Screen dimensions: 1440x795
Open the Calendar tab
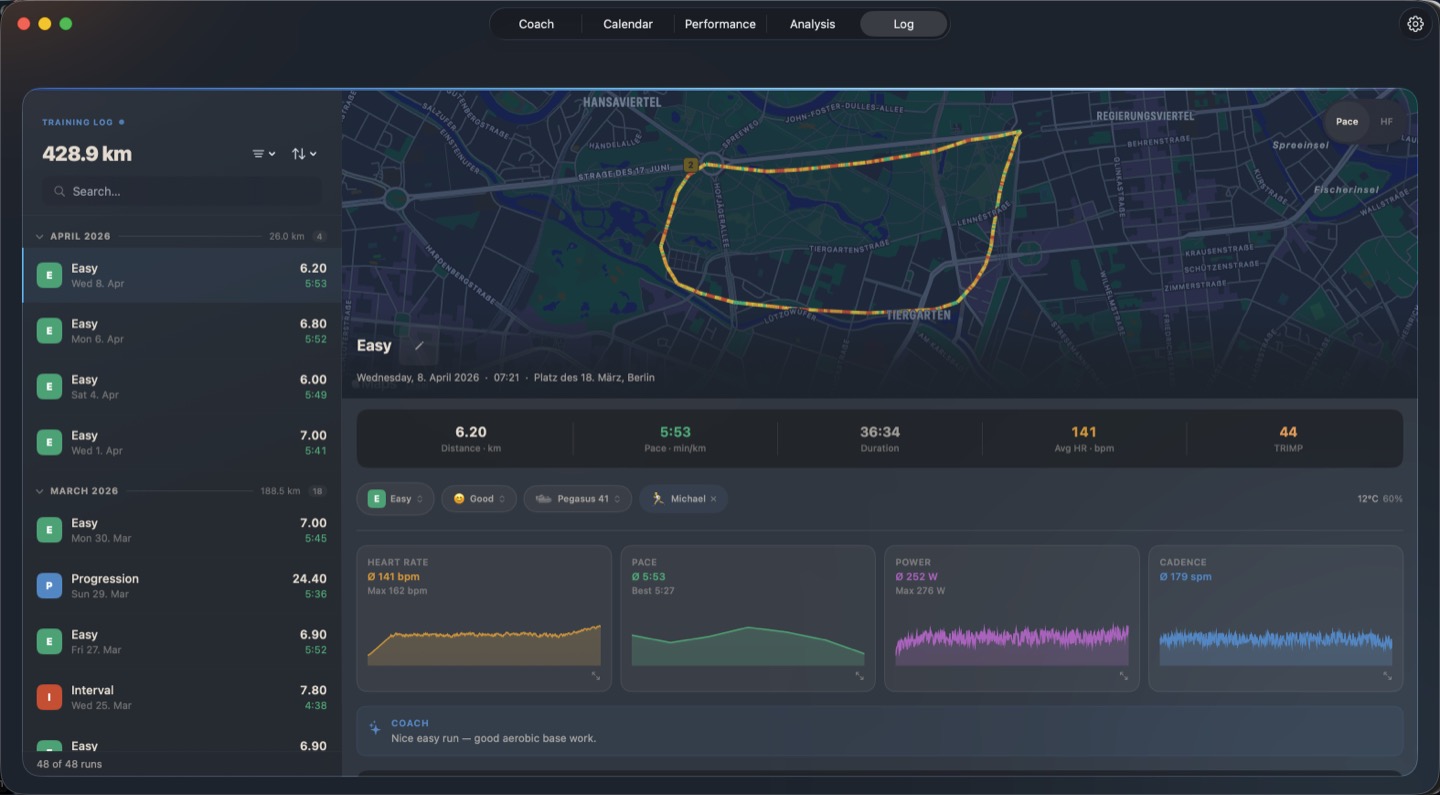click(627, 23)
